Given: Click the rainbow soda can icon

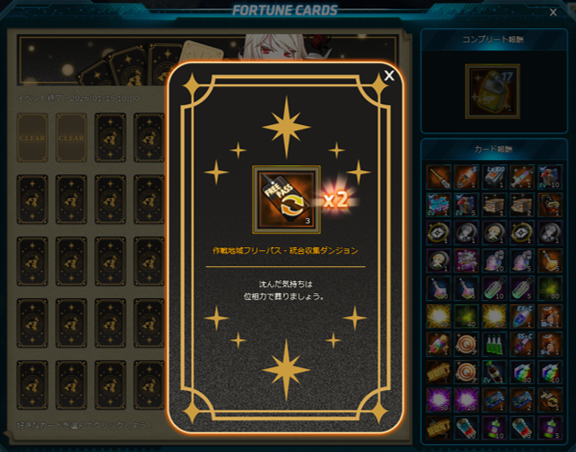Looking at the screenshot, I should pyautogui.click(x=439, y=344).
